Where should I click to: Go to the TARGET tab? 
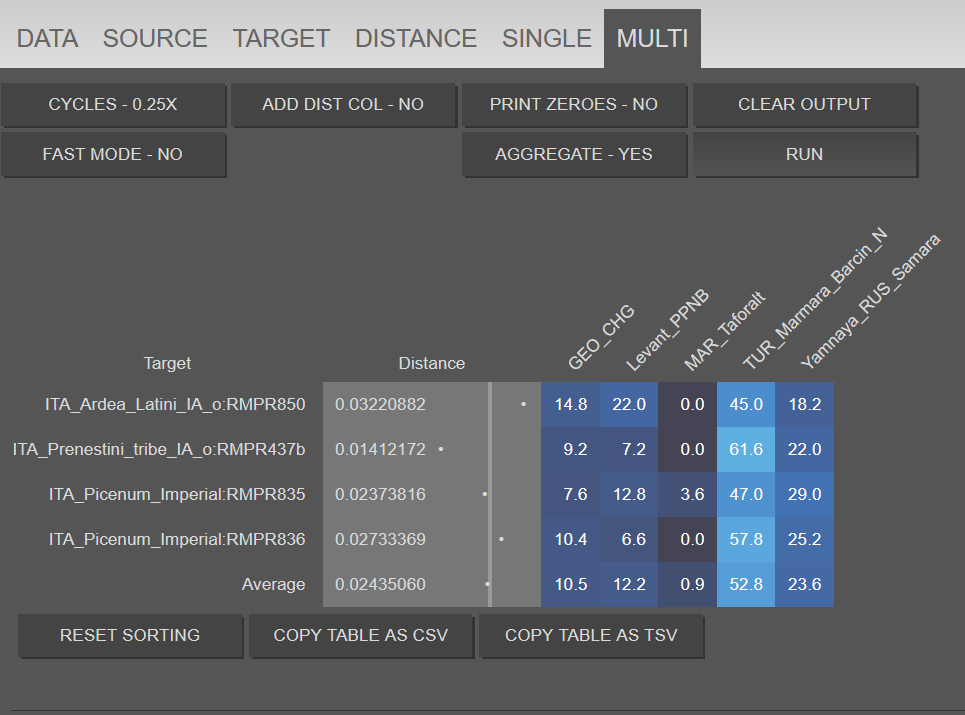pos(281,38)
